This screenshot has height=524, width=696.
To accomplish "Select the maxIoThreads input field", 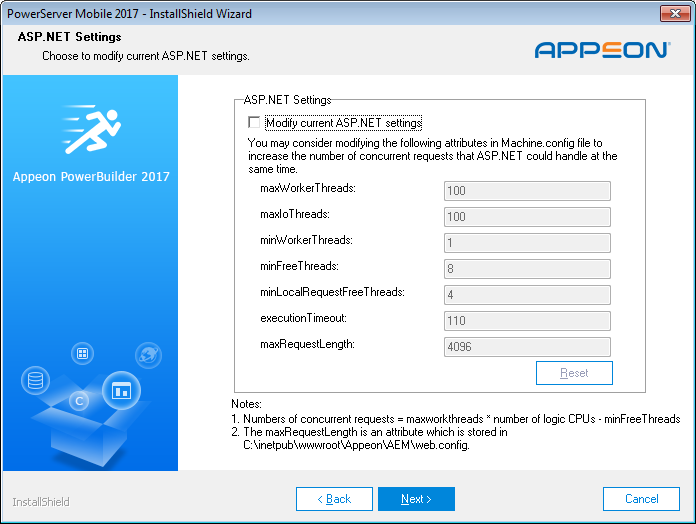I will [527, 217].
